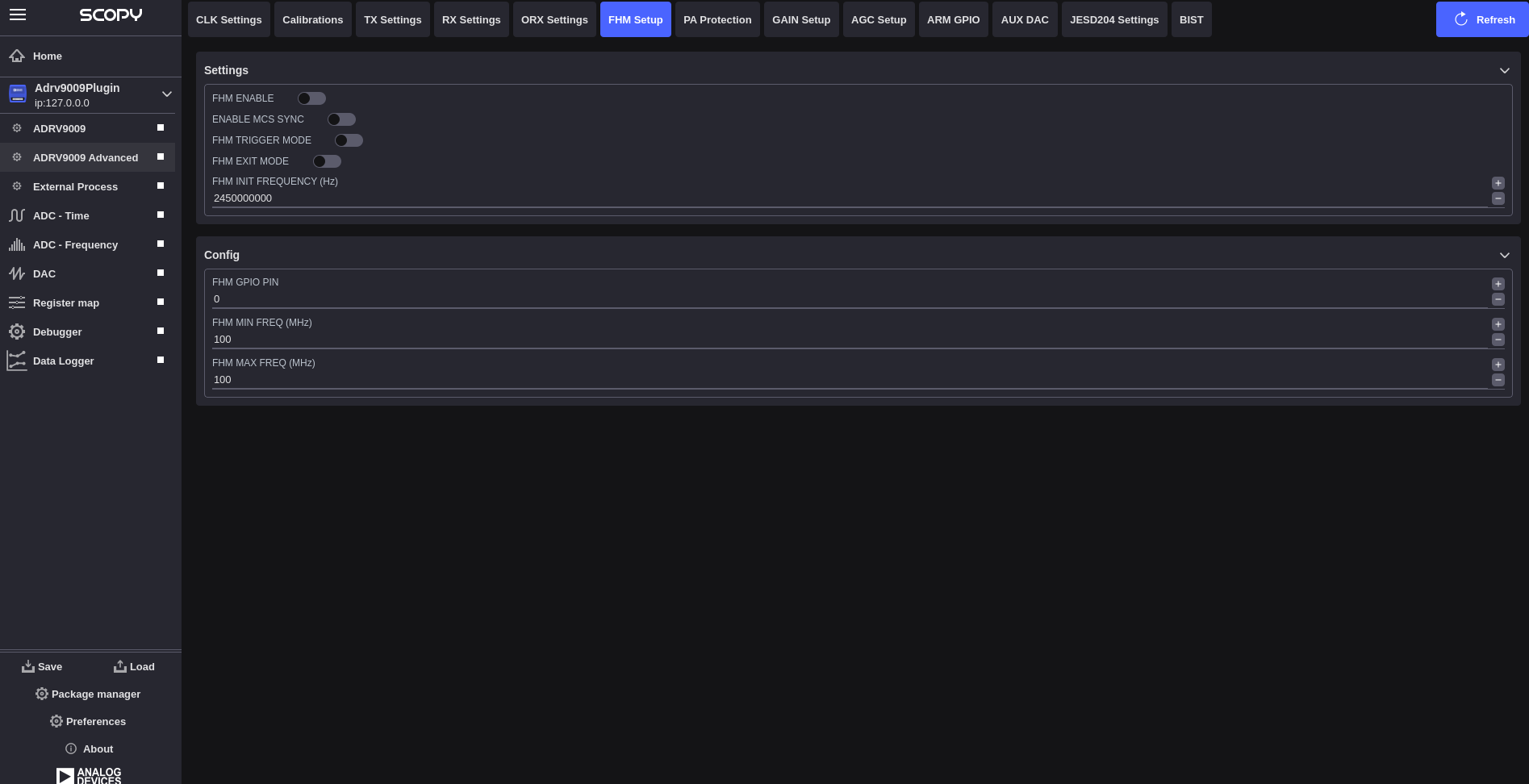Select the JESD204 Settings tab
This screenshot has width=1529, height=784.
pos(1114,19)
